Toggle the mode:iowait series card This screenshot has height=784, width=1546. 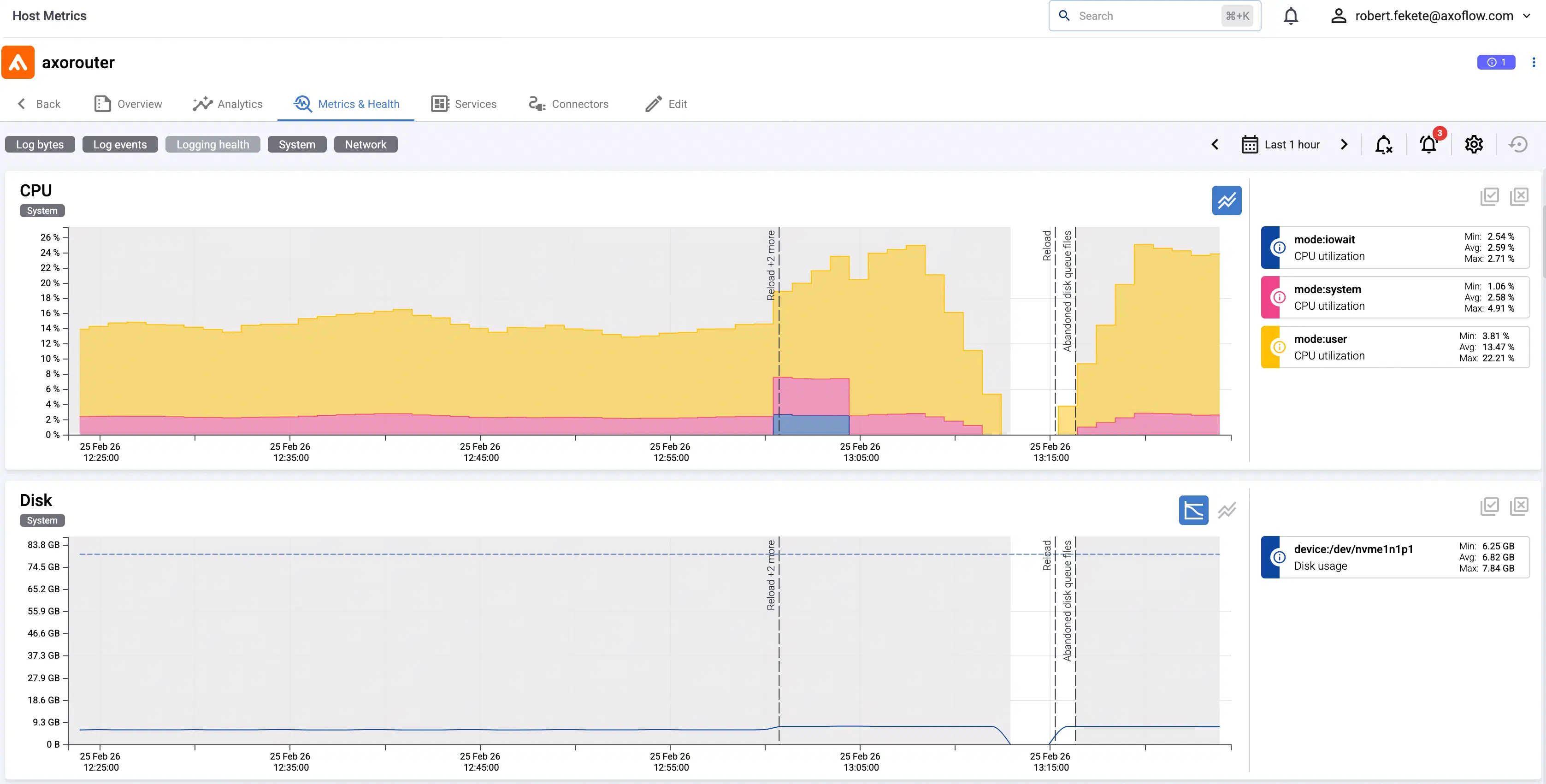click(x=1395, y=248)
